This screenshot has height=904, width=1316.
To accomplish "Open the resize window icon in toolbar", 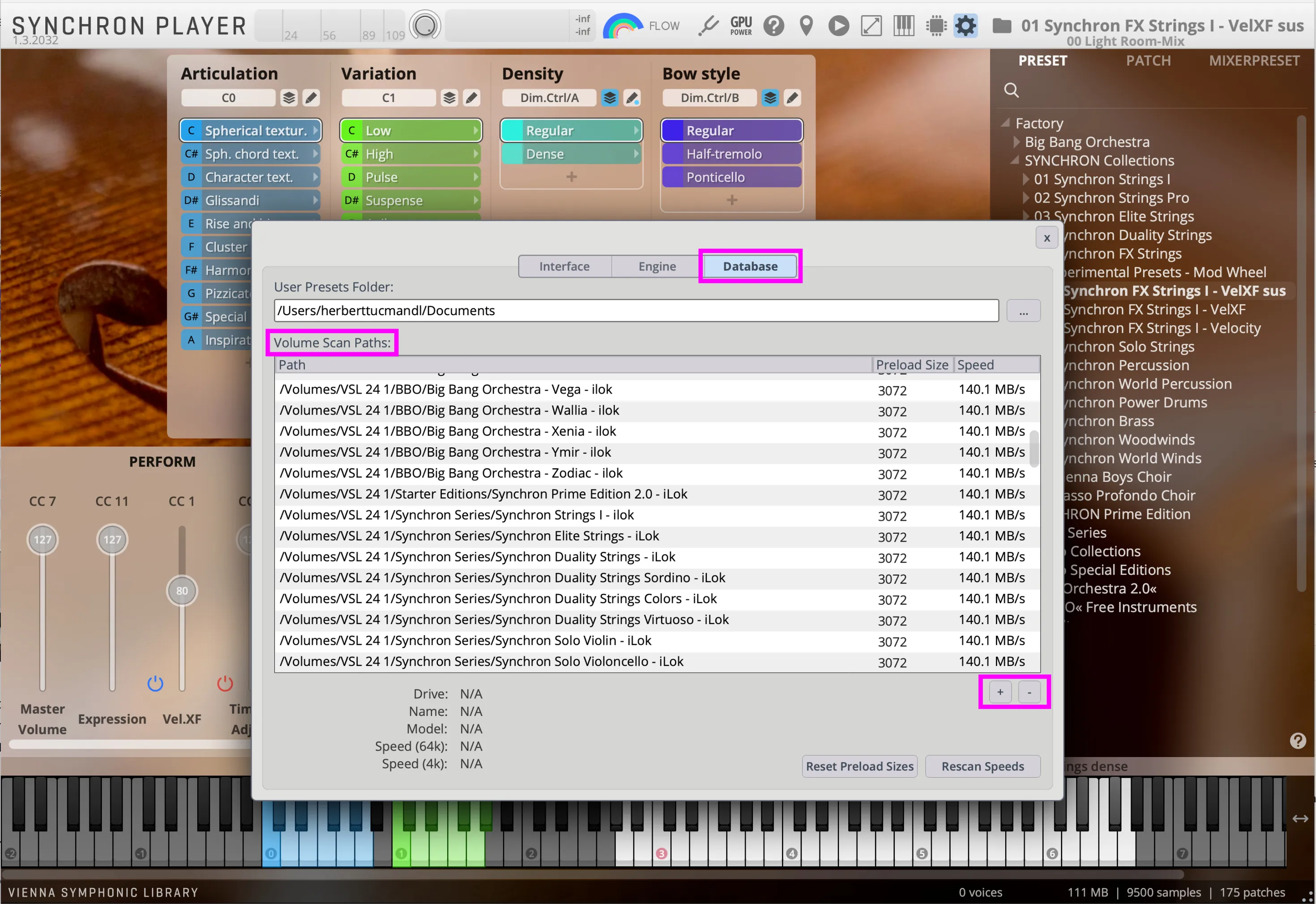I will point(871,26).
